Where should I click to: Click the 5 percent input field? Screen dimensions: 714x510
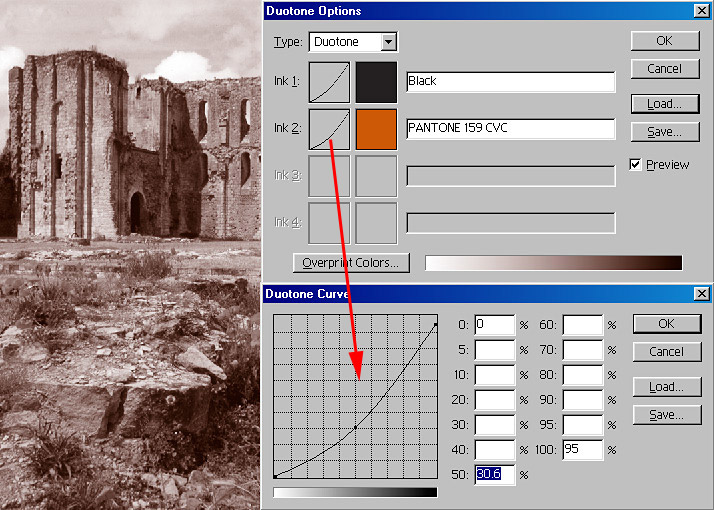pyautogui.click(x=495, y=350)
